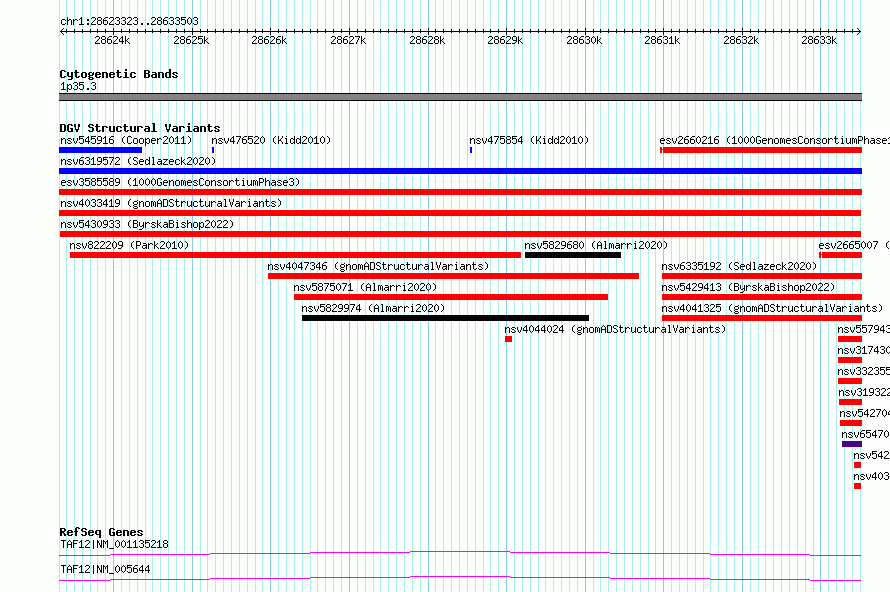Open the nsv6319572 (Sedlazeck2020) variant label
The height and width of the screenshot is (592, 890).
(138, 161)
